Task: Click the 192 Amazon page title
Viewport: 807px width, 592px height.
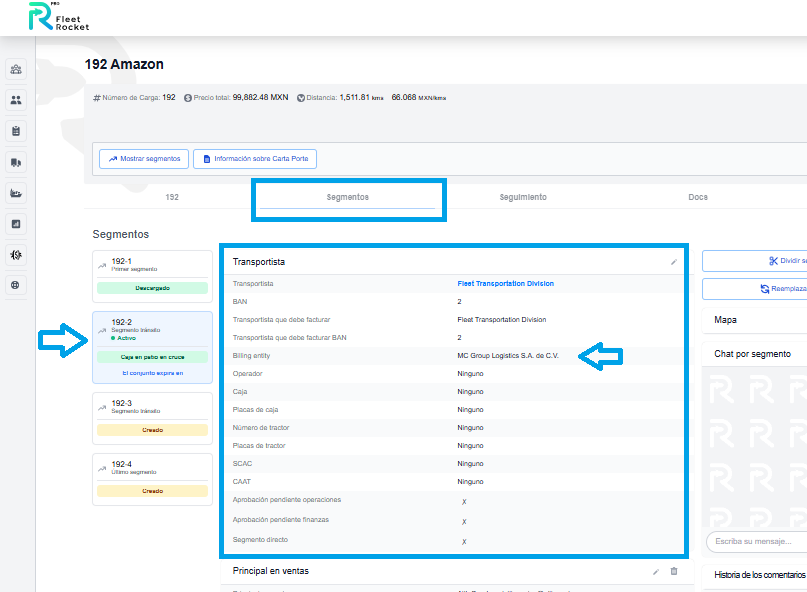Action: point(124,64)
